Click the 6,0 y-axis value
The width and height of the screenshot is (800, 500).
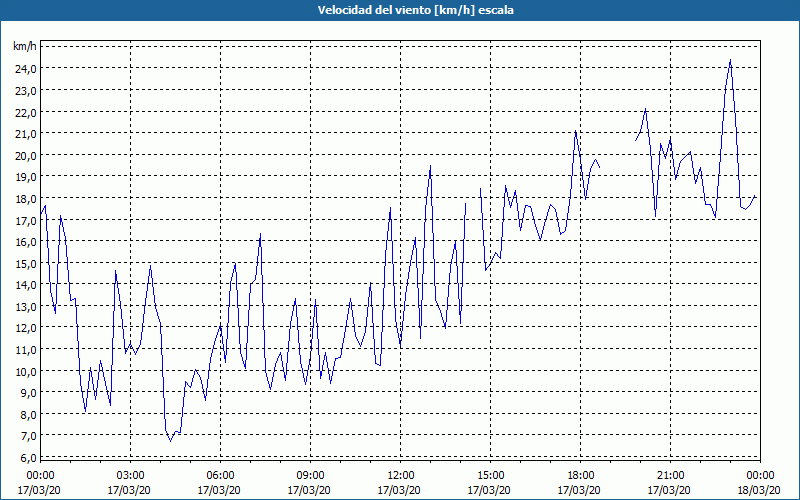(x=28, y=458)
